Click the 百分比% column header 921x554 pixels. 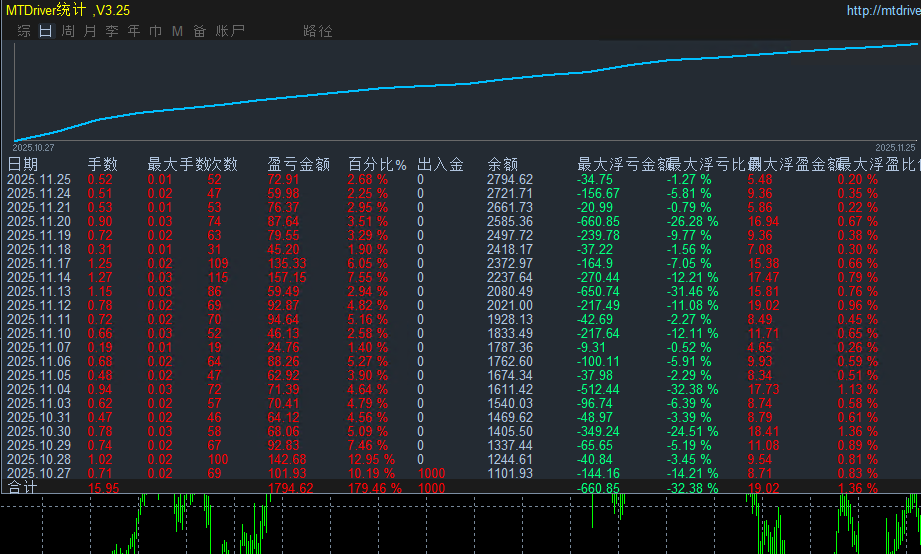coord(377,164)
